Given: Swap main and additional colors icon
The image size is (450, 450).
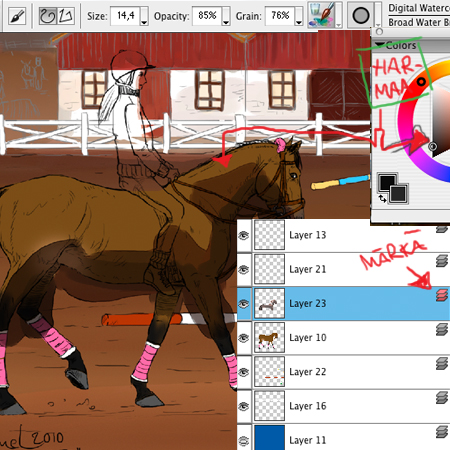Looking at the screenshot, I should [x=382, y=199].
